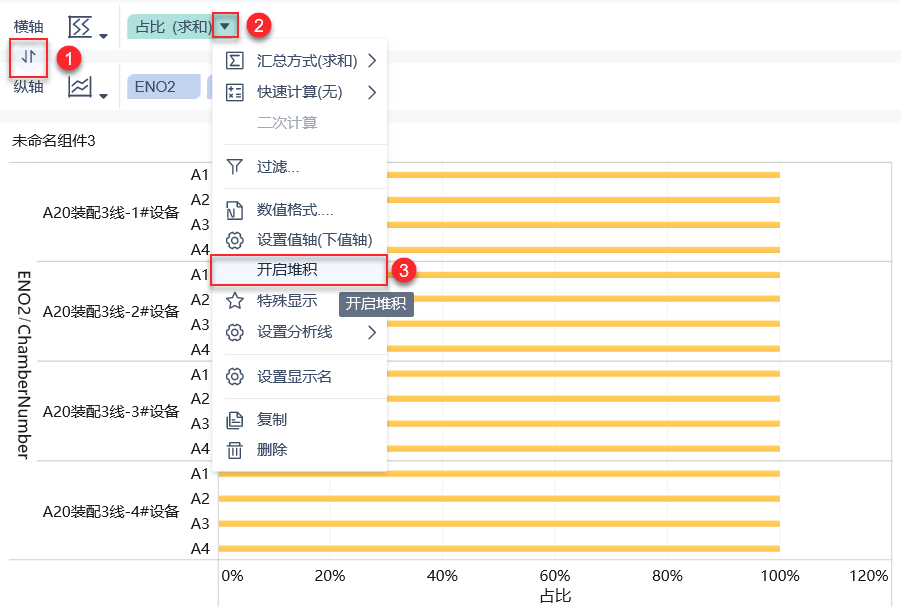The height and width of the screenshot is (614, 901).
Task: Click the funnel icon beside 过滤
Action: (x=235, y=167)
